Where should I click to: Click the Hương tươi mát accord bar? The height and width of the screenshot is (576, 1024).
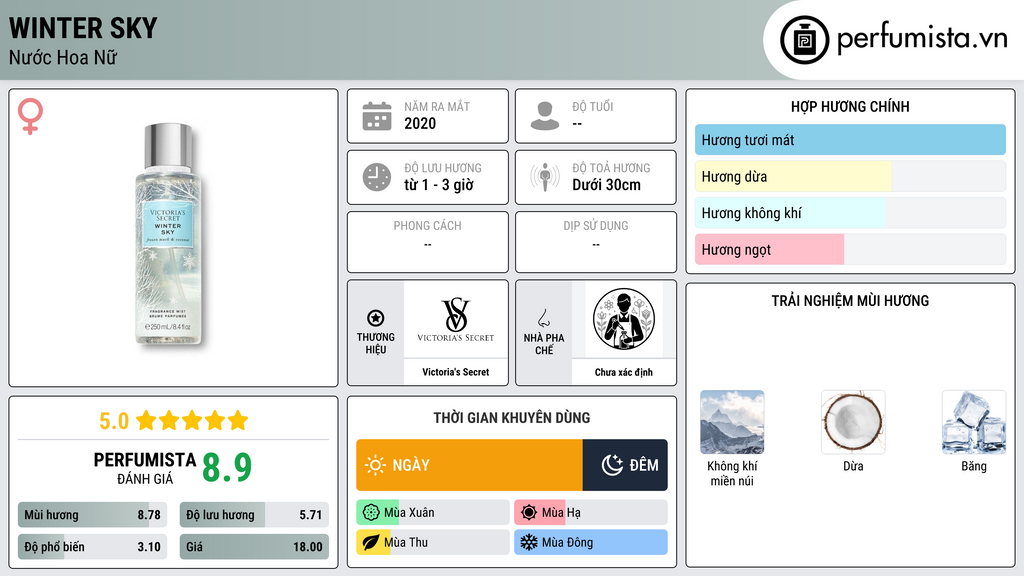click(850, 140)
